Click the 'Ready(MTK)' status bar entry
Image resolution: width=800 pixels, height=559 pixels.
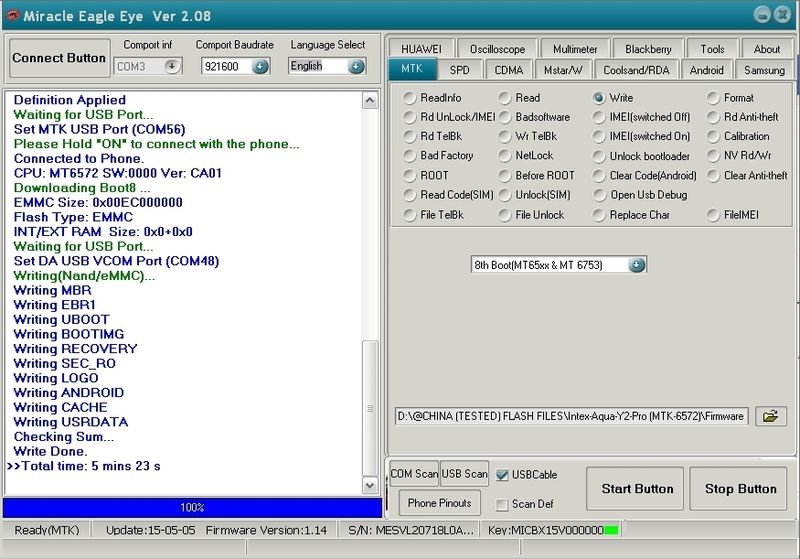point(47,530)
